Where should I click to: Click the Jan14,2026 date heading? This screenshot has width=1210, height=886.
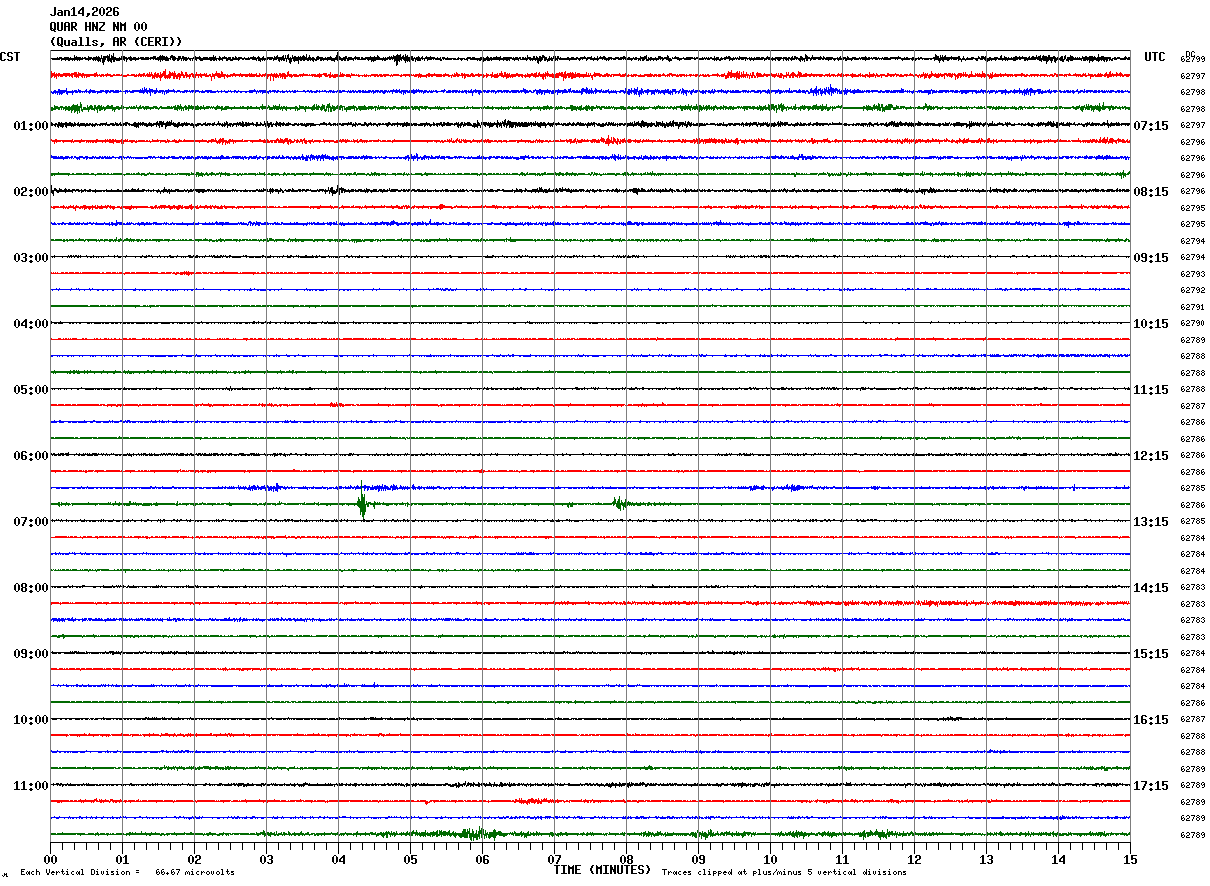(84, 12)
